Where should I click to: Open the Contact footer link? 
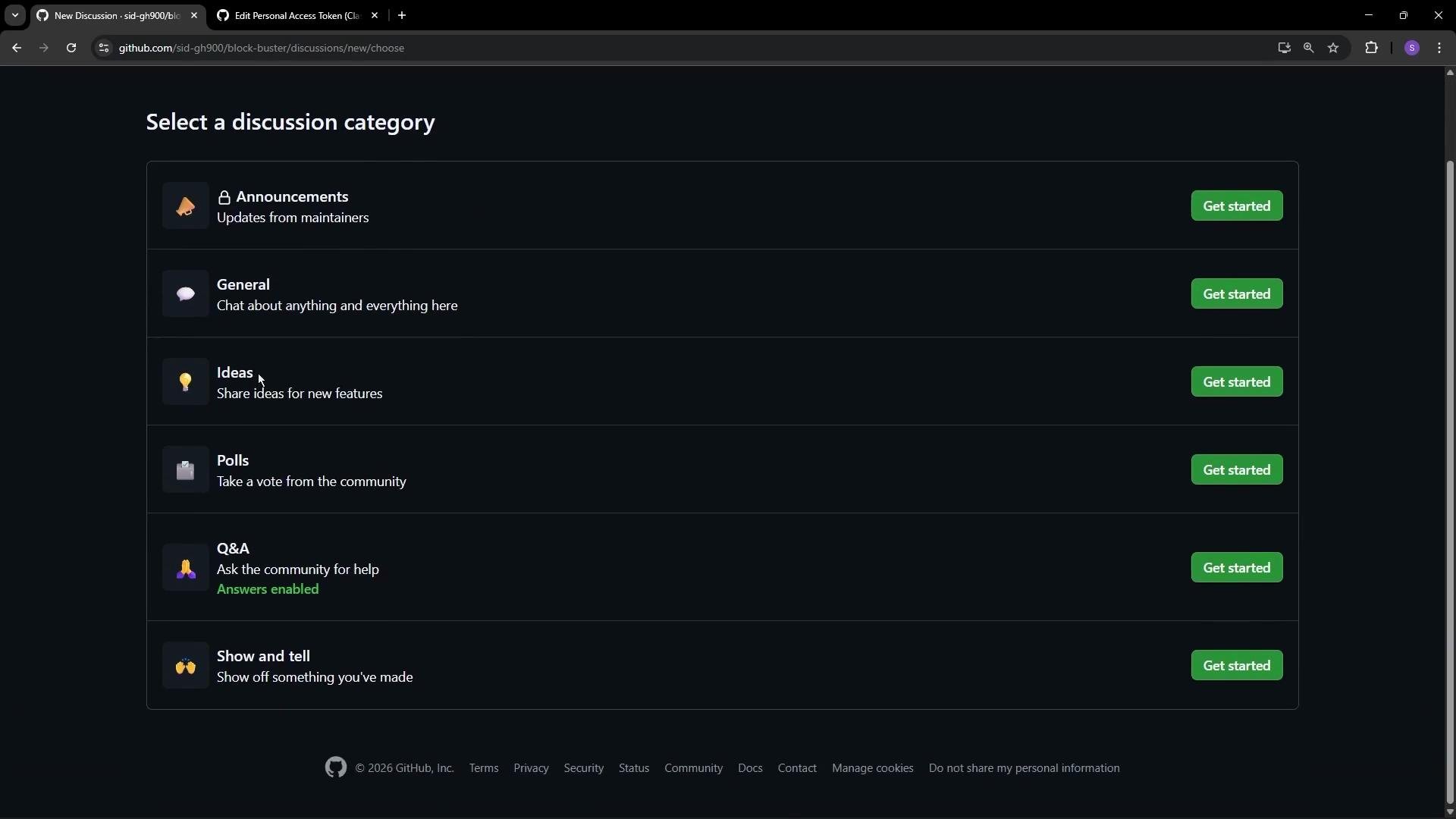click(x=798, y=768)
